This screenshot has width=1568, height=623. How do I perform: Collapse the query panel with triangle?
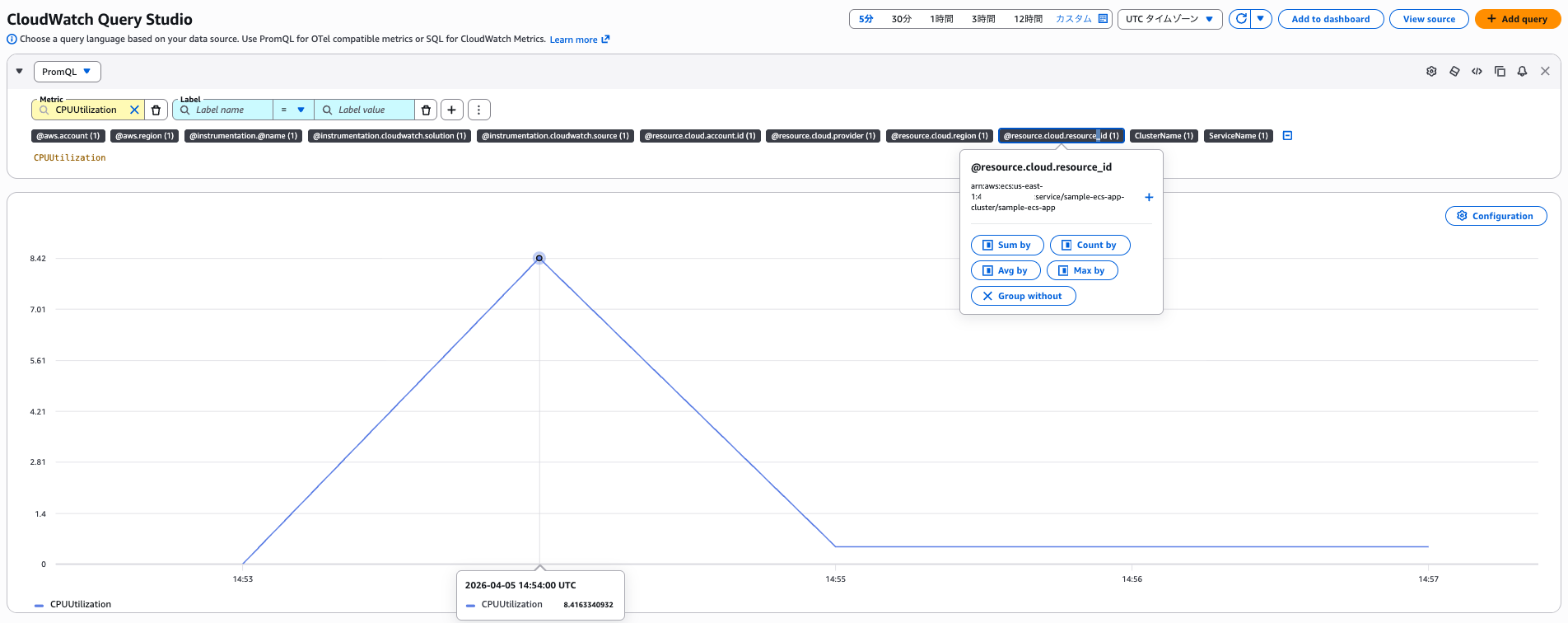[x=20, y=72]
